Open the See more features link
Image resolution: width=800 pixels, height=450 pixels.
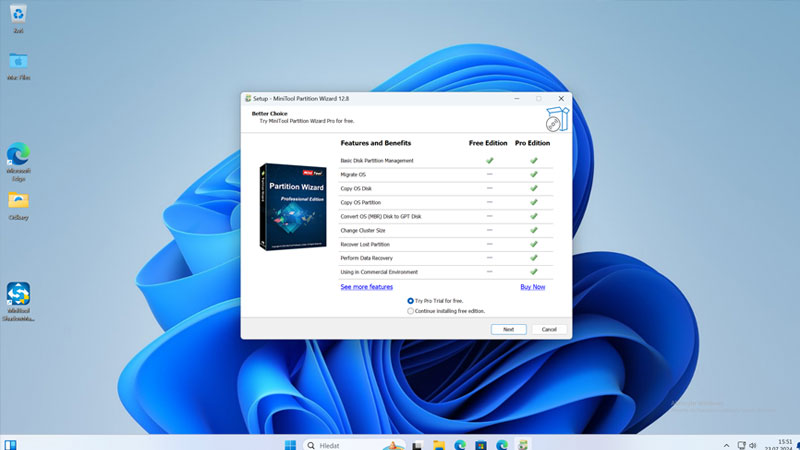pos(366,287)
